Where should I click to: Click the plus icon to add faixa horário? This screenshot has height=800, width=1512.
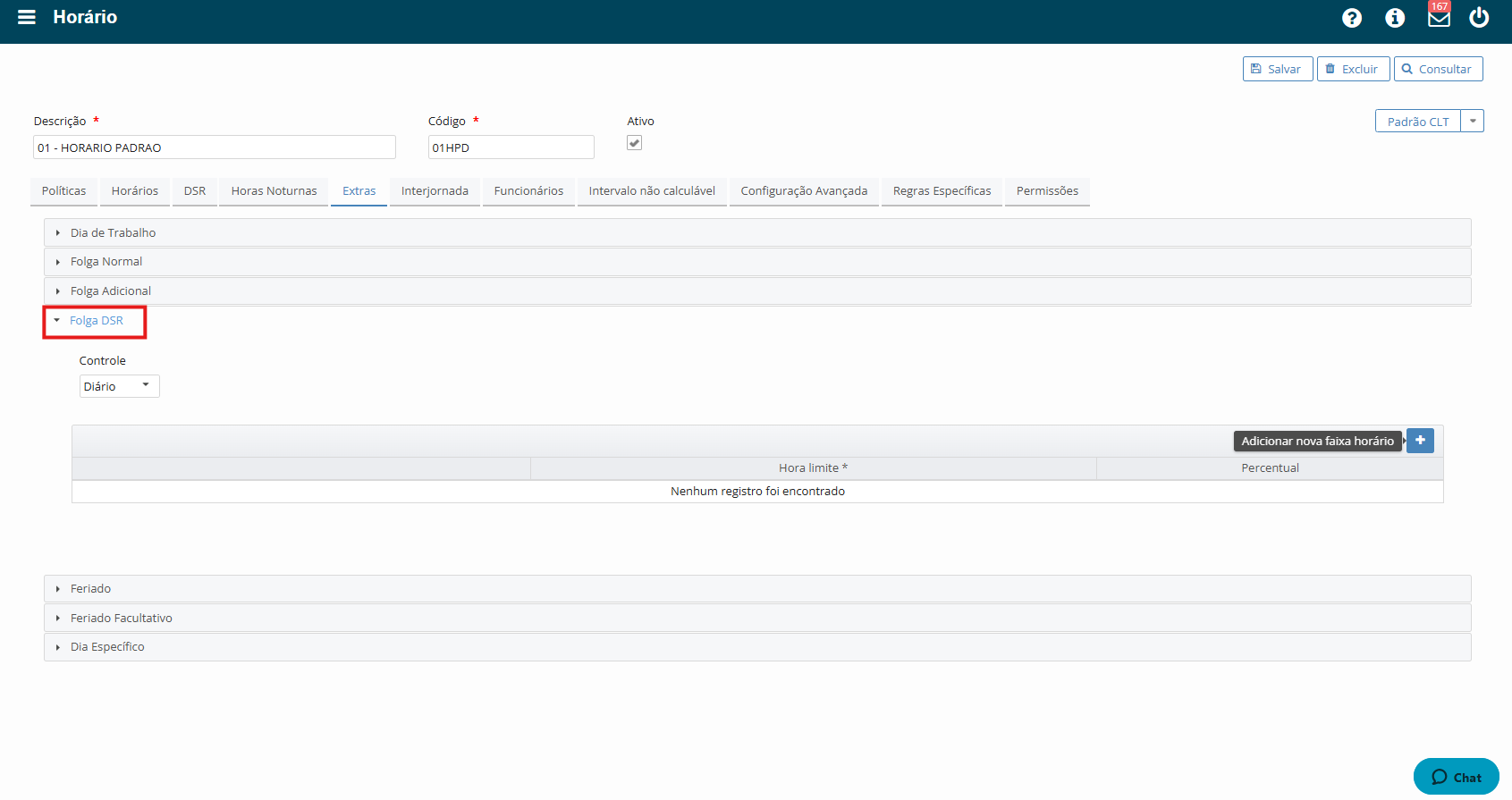[1420, 441]
